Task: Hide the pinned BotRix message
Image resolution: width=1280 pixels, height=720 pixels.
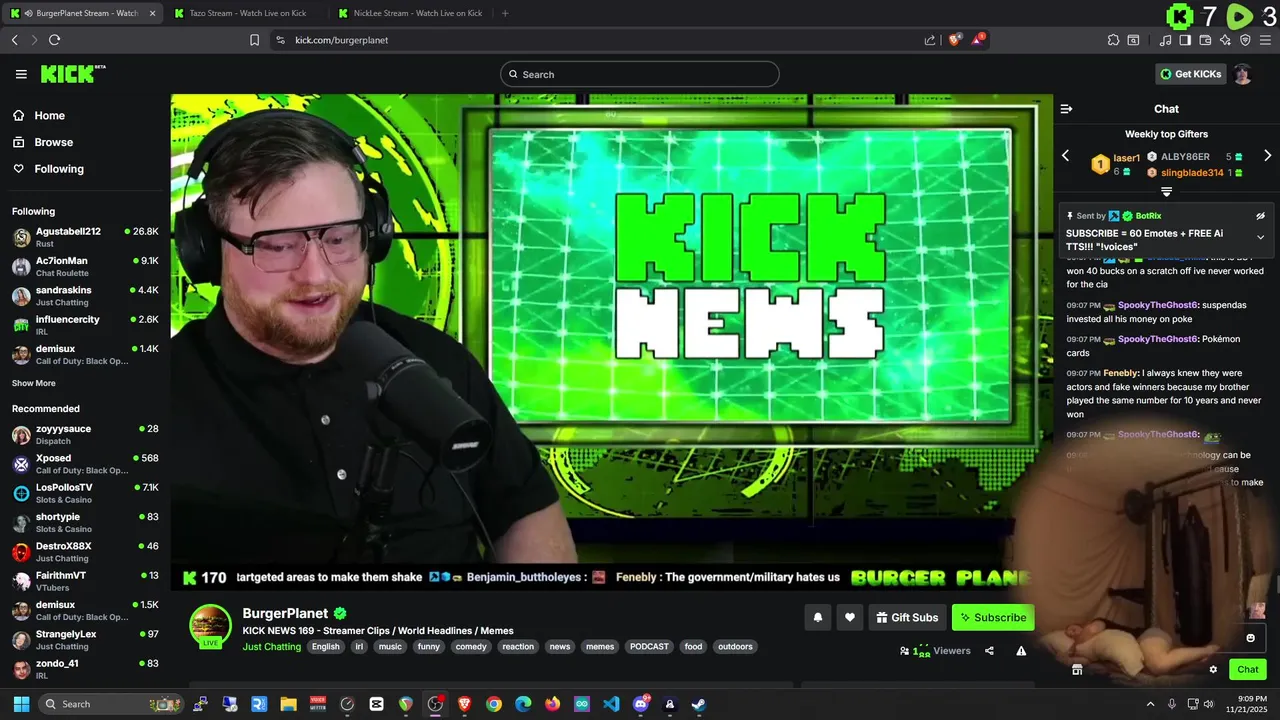Action: click(1260, 216)
